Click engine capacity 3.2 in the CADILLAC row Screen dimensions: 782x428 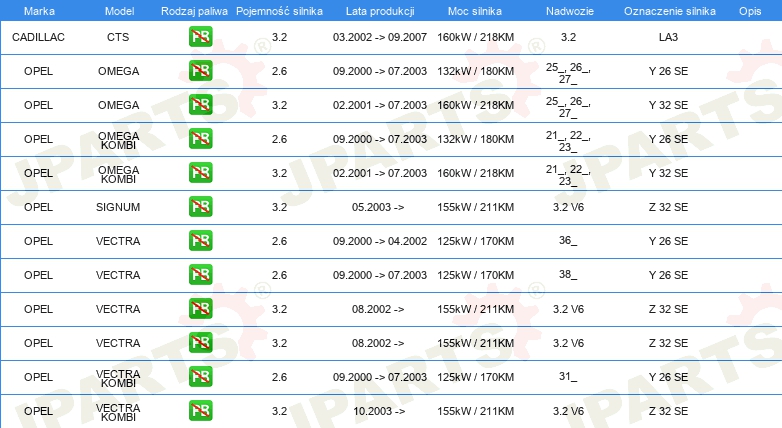pos(279,37)
